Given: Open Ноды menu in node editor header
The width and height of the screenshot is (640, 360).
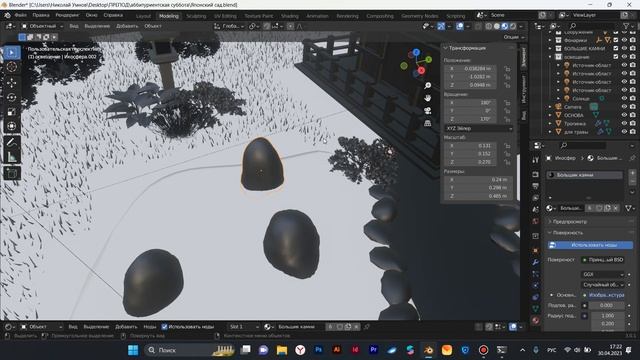Looking at the screenshot, I should click(x=150, y=327).
